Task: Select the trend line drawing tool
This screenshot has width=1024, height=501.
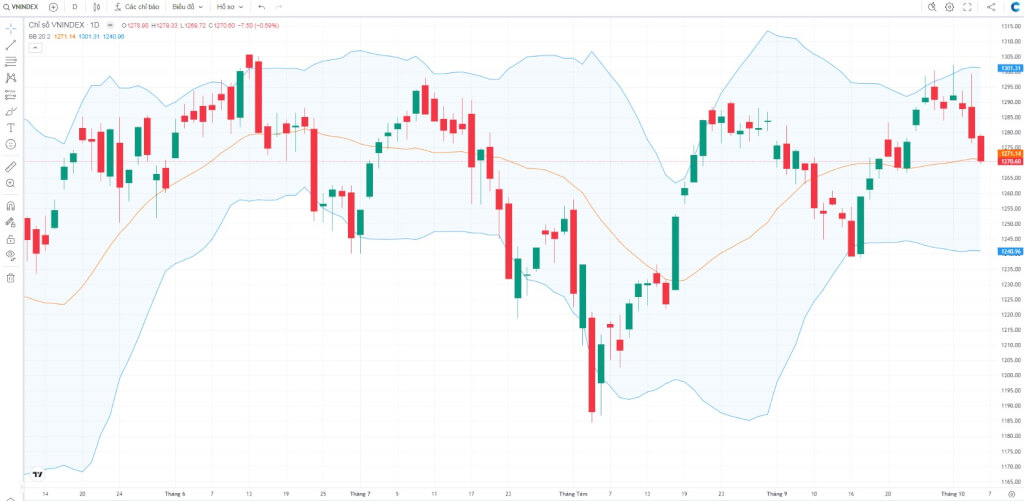Action: [10, 45]
